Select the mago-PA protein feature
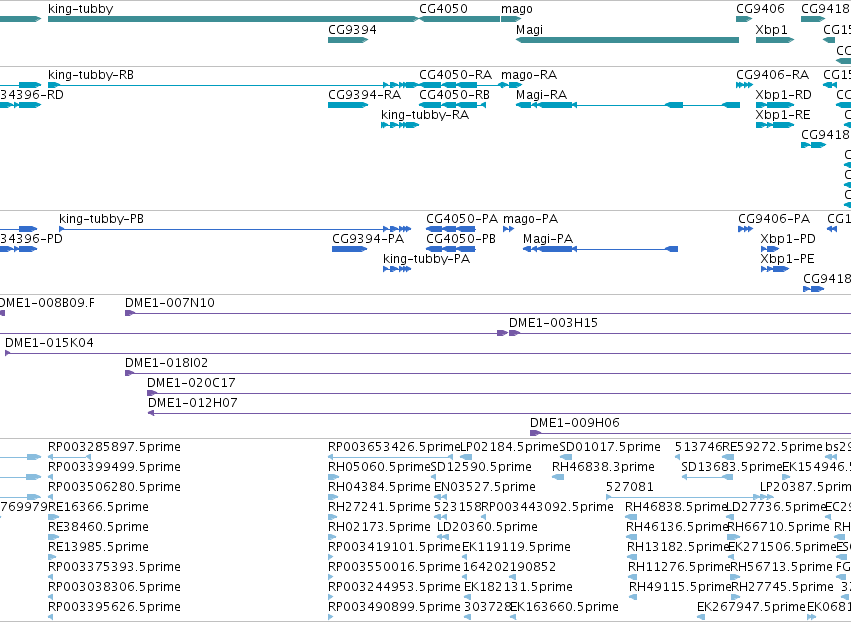 point(508,229)
